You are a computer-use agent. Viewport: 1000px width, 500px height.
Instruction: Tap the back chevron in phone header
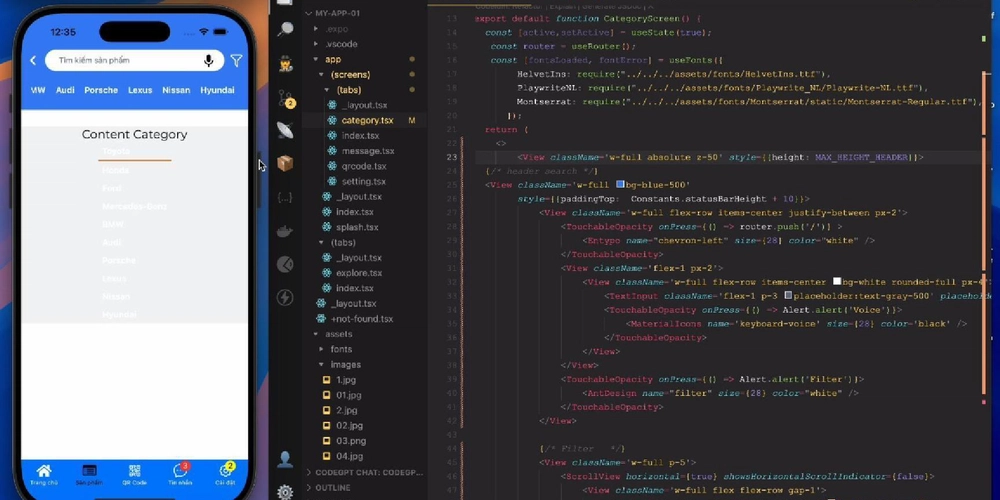(33, 61)
